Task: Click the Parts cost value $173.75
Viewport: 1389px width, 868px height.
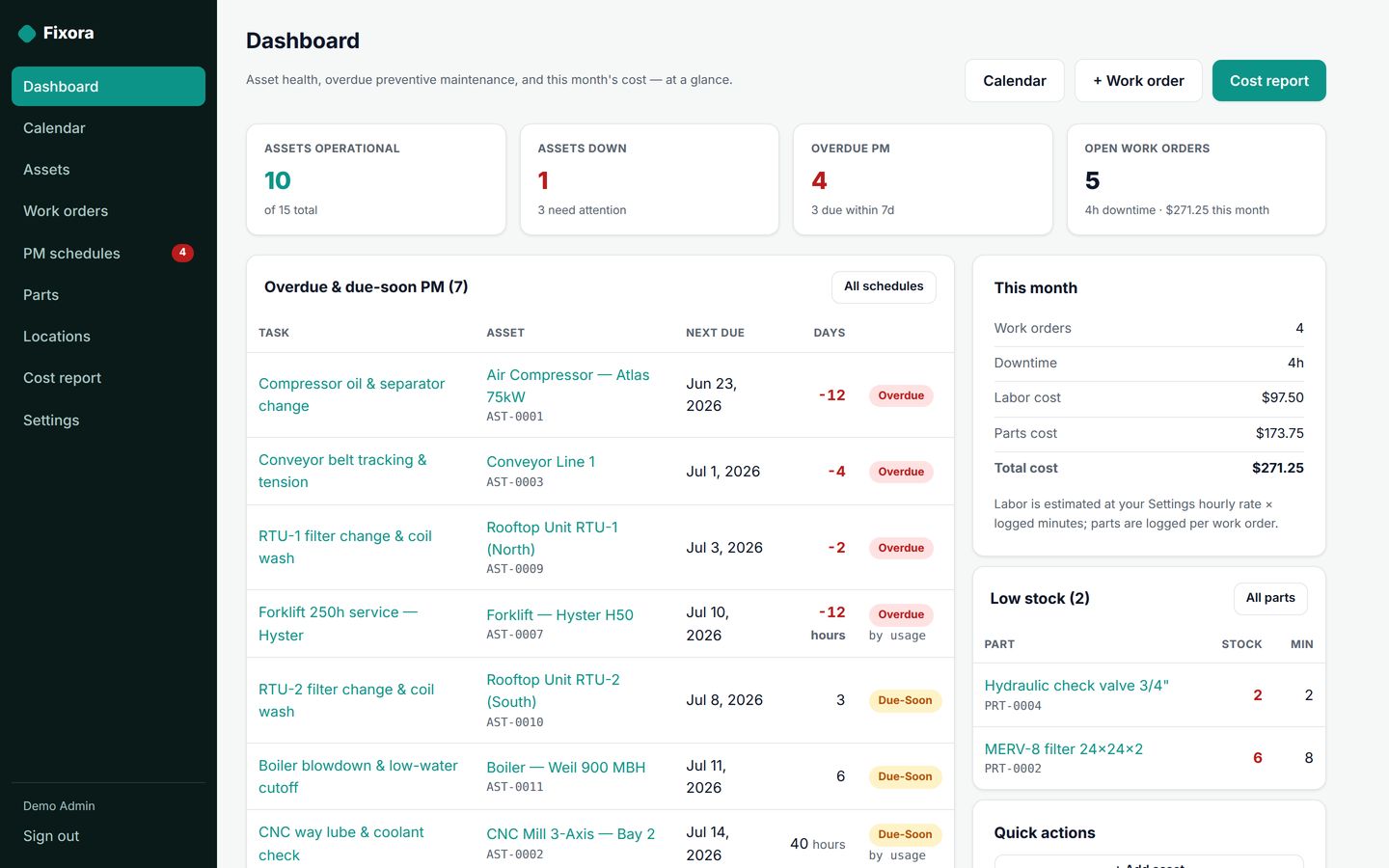Action: (x=1279, y=433)
